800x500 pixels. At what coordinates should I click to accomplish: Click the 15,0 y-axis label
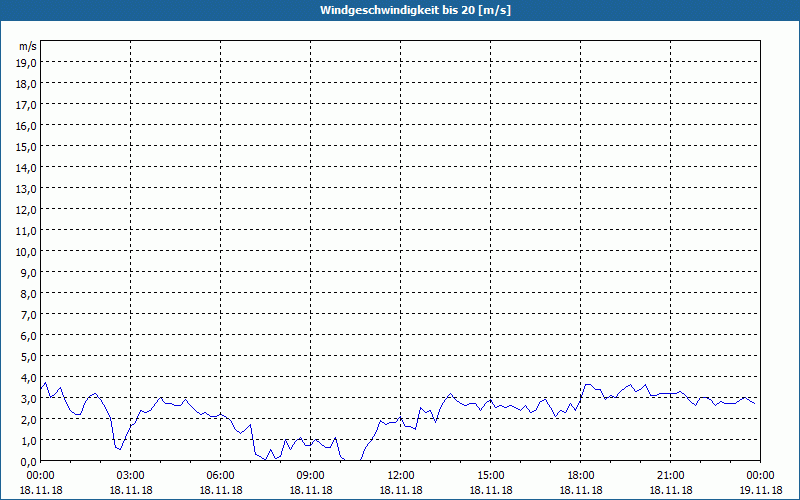pyautogui.click(x=26, y=147)
